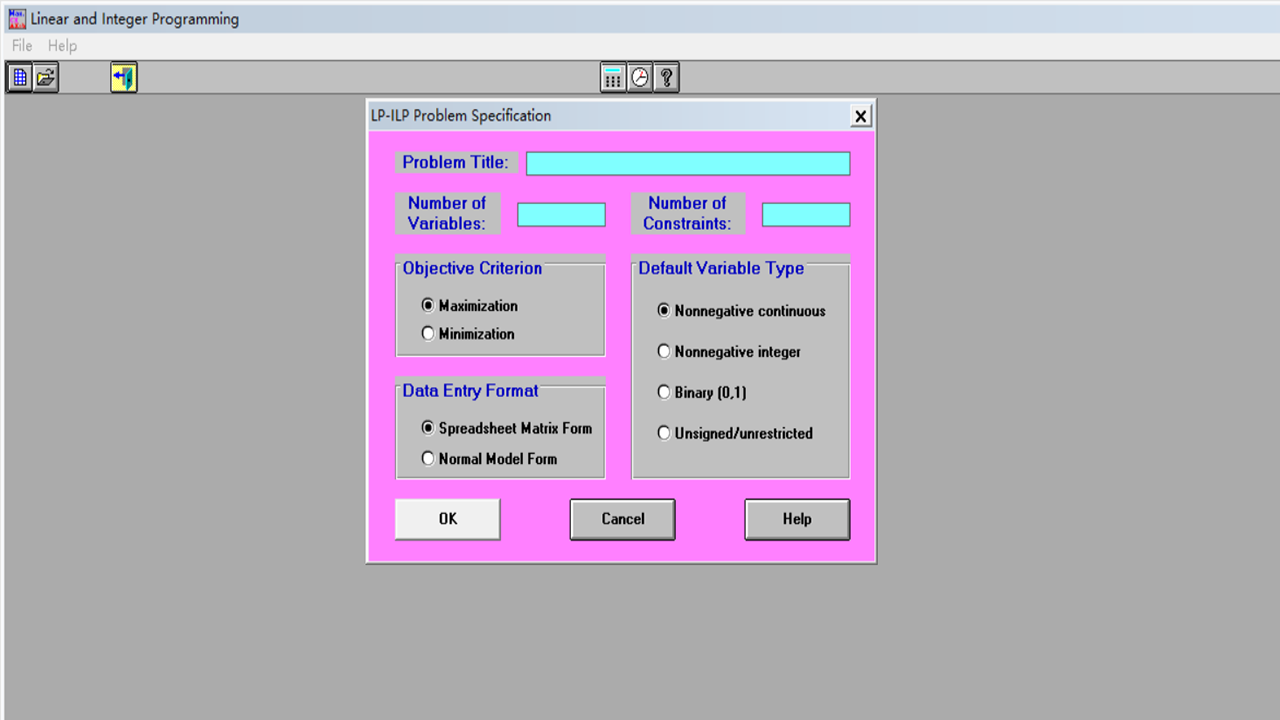
Task: Open the calculator tool icon
Action: (x=613, y=77)
